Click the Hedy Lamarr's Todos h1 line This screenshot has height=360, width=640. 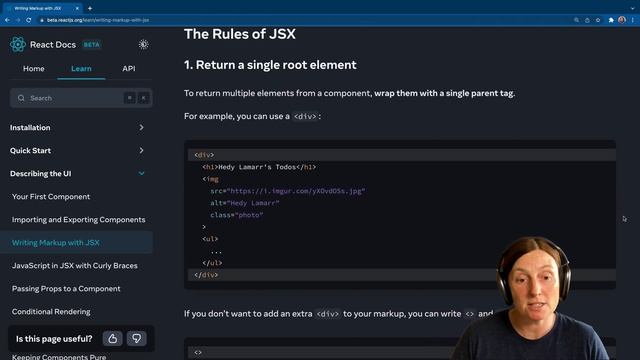259,167
